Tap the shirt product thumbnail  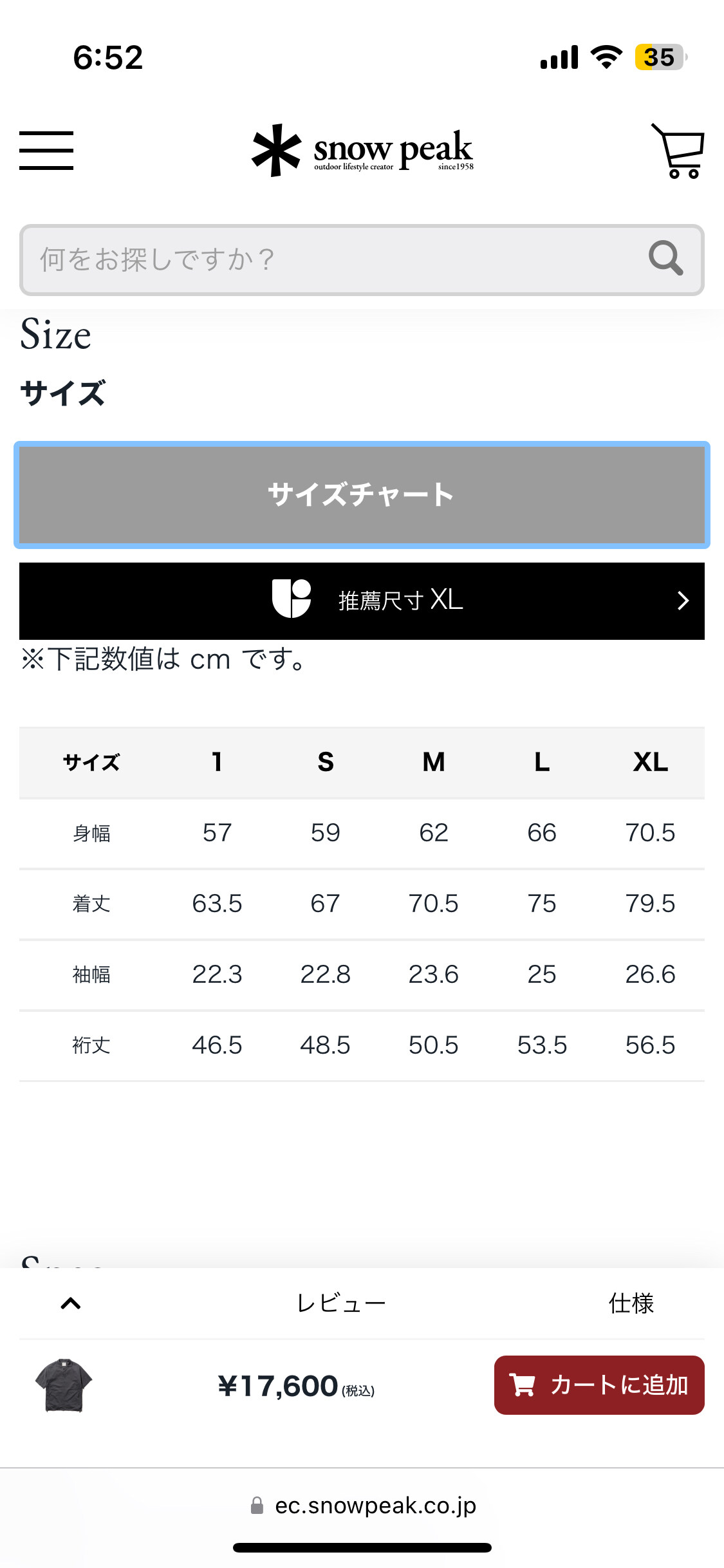point(64,1385)
